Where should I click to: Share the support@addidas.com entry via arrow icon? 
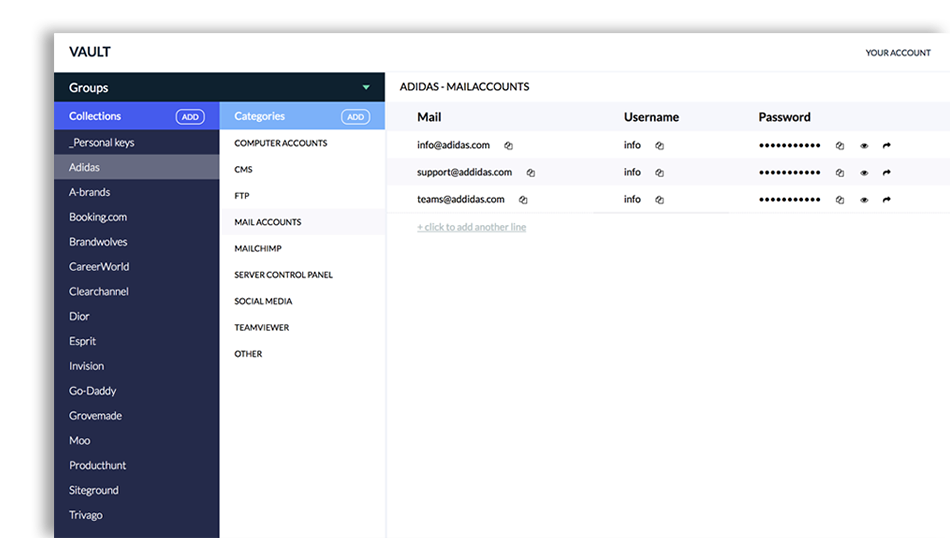coord(886,173)
